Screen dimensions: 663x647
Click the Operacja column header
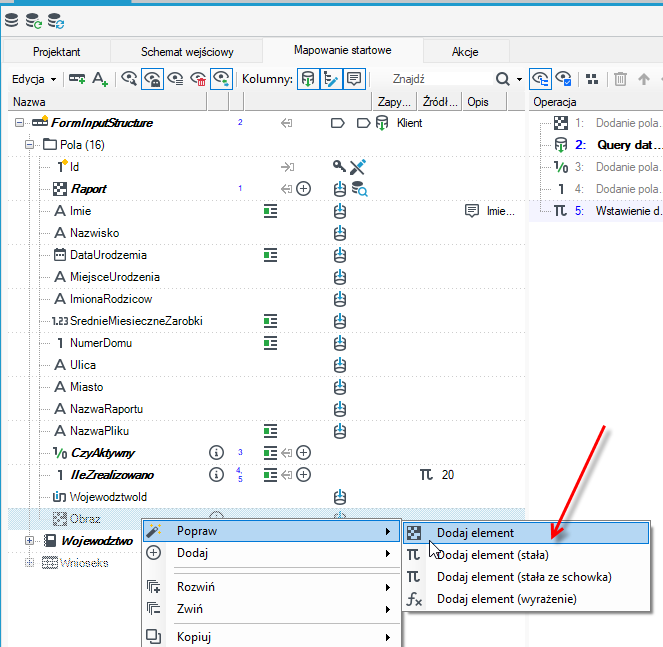coord(596,102)
